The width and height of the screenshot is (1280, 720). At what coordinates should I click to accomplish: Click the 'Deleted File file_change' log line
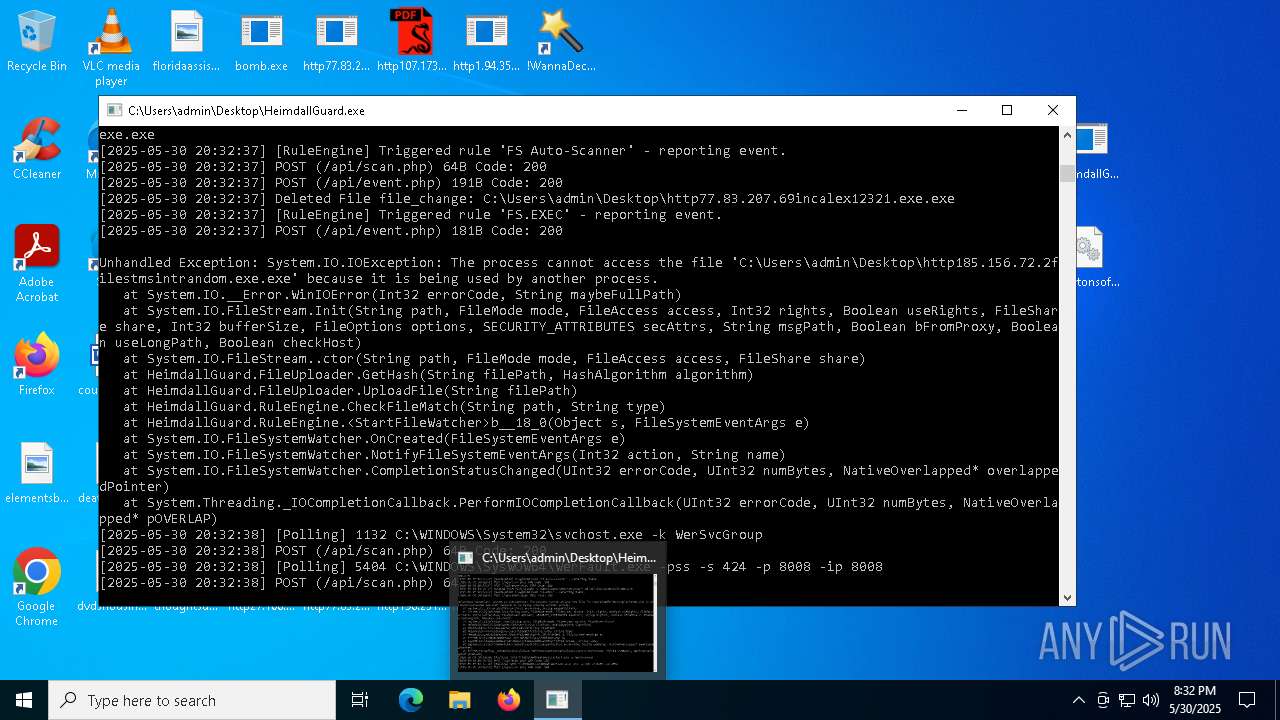pos(527,199)
